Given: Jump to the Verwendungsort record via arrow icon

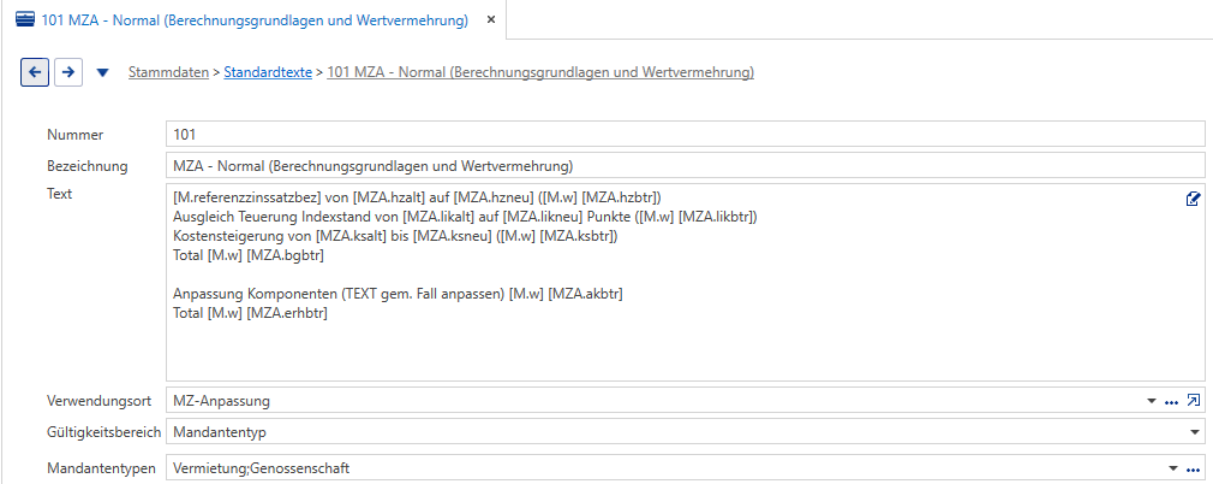Looking at the screenshot, I should click(x=1193, y=401).
